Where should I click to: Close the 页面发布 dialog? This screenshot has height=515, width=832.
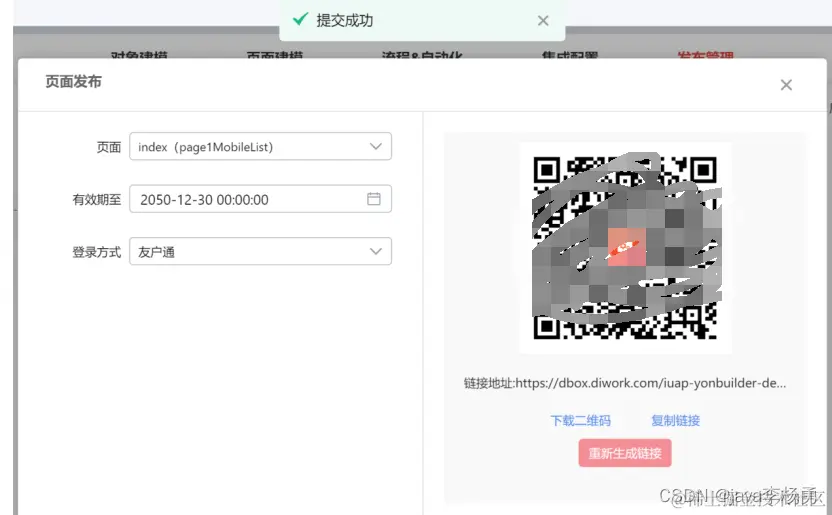click(x=786, y=85)
